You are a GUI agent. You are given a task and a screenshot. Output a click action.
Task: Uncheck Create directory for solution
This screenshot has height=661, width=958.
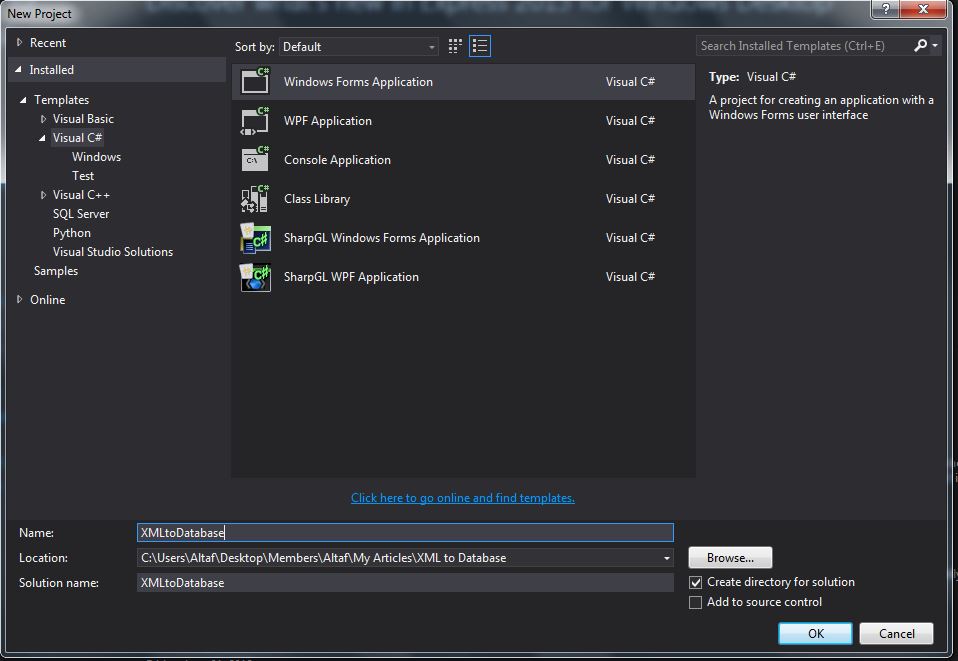pyautogui.click(x=694, y=582)
